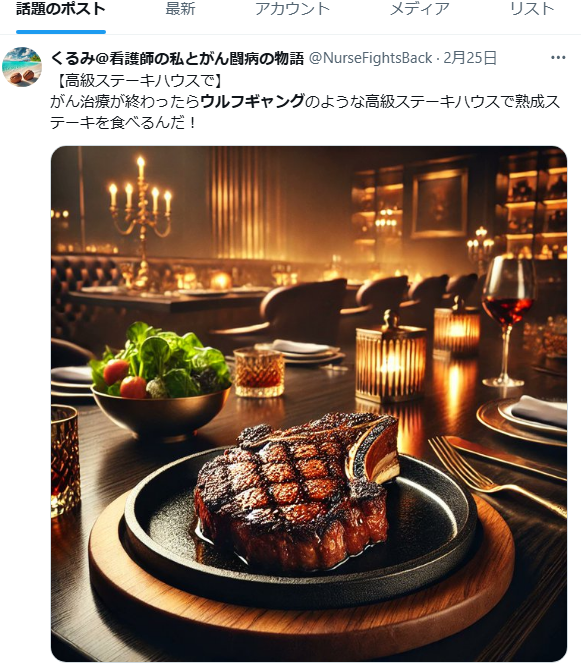Click the 2月25日 post timestamp

(x=470, y=58)
